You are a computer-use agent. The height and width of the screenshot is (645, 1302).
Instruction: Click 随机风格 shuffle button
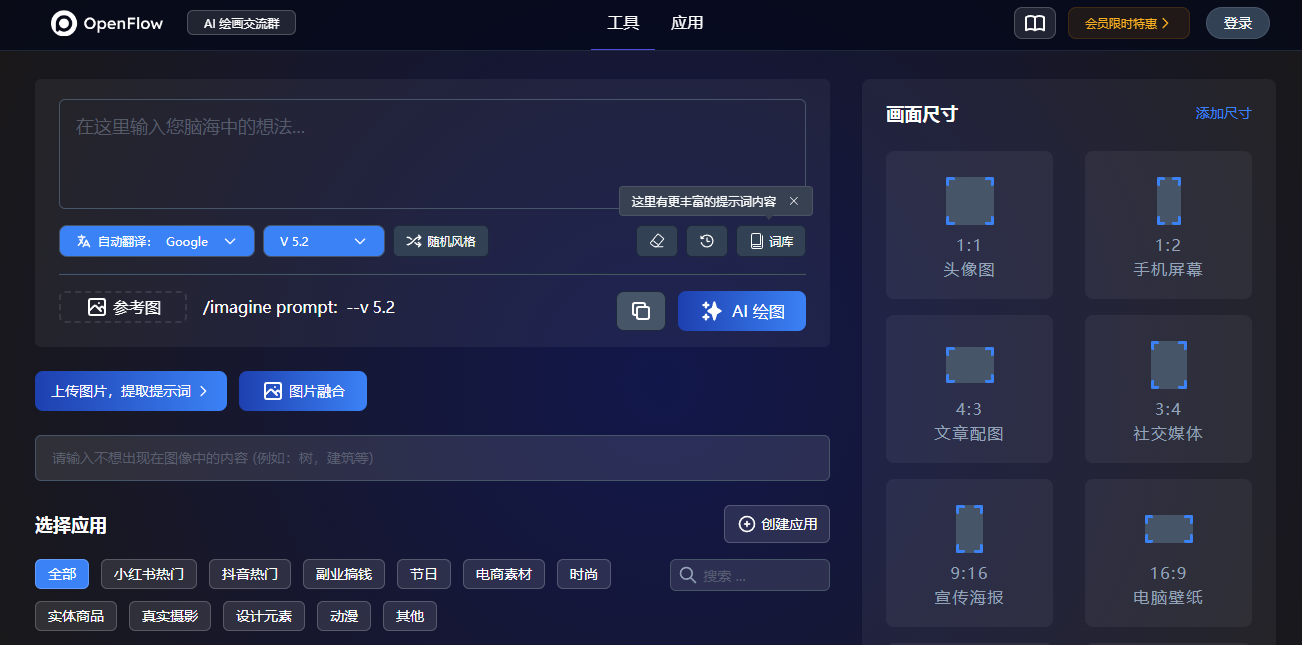[441, 241]
